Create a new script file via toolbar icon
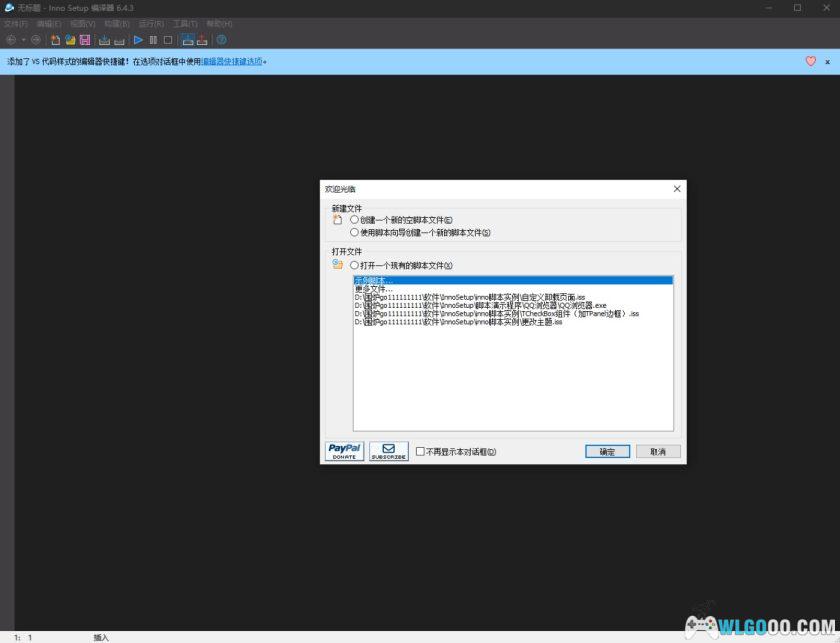Screen dimensions: 840x643 click(x=55, y=40)
